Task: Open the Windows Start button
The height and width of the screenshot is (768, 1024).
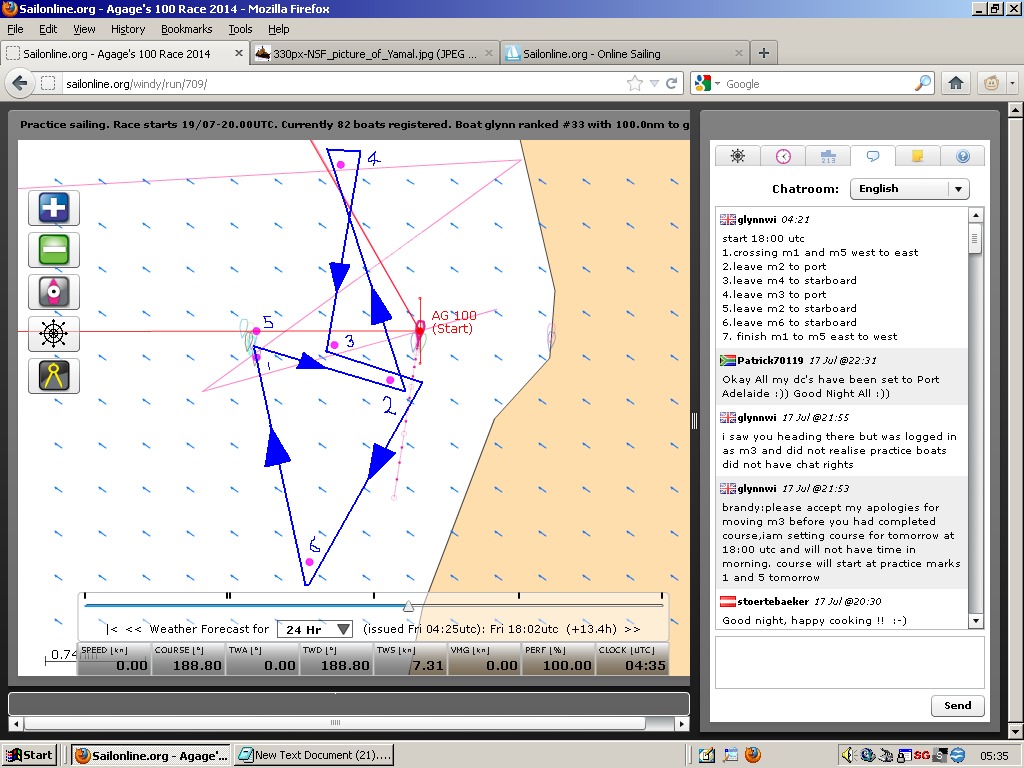Action: click(x=29, y=756)
